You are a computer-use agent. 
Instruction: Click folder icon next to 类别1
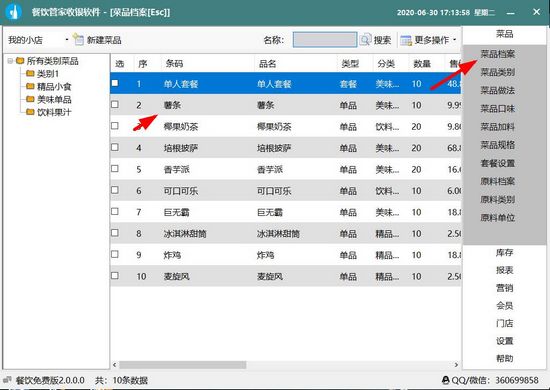31,74
